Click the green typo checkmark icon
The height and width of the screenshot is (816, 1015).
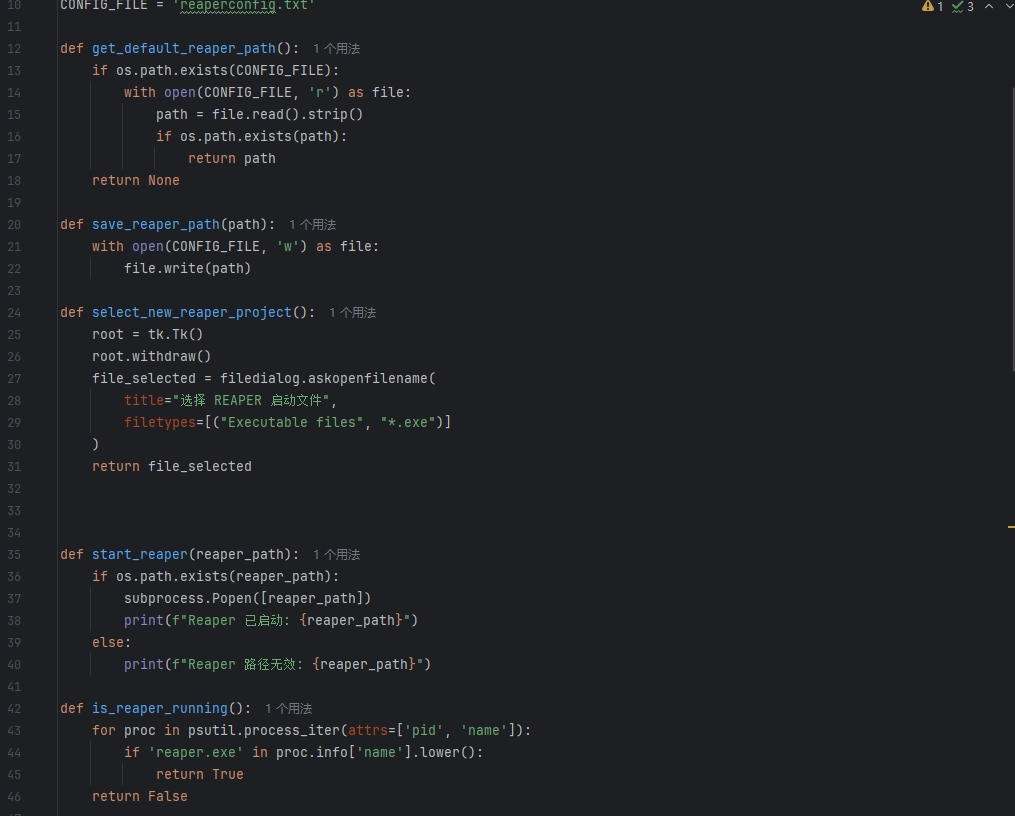[957, 6]
